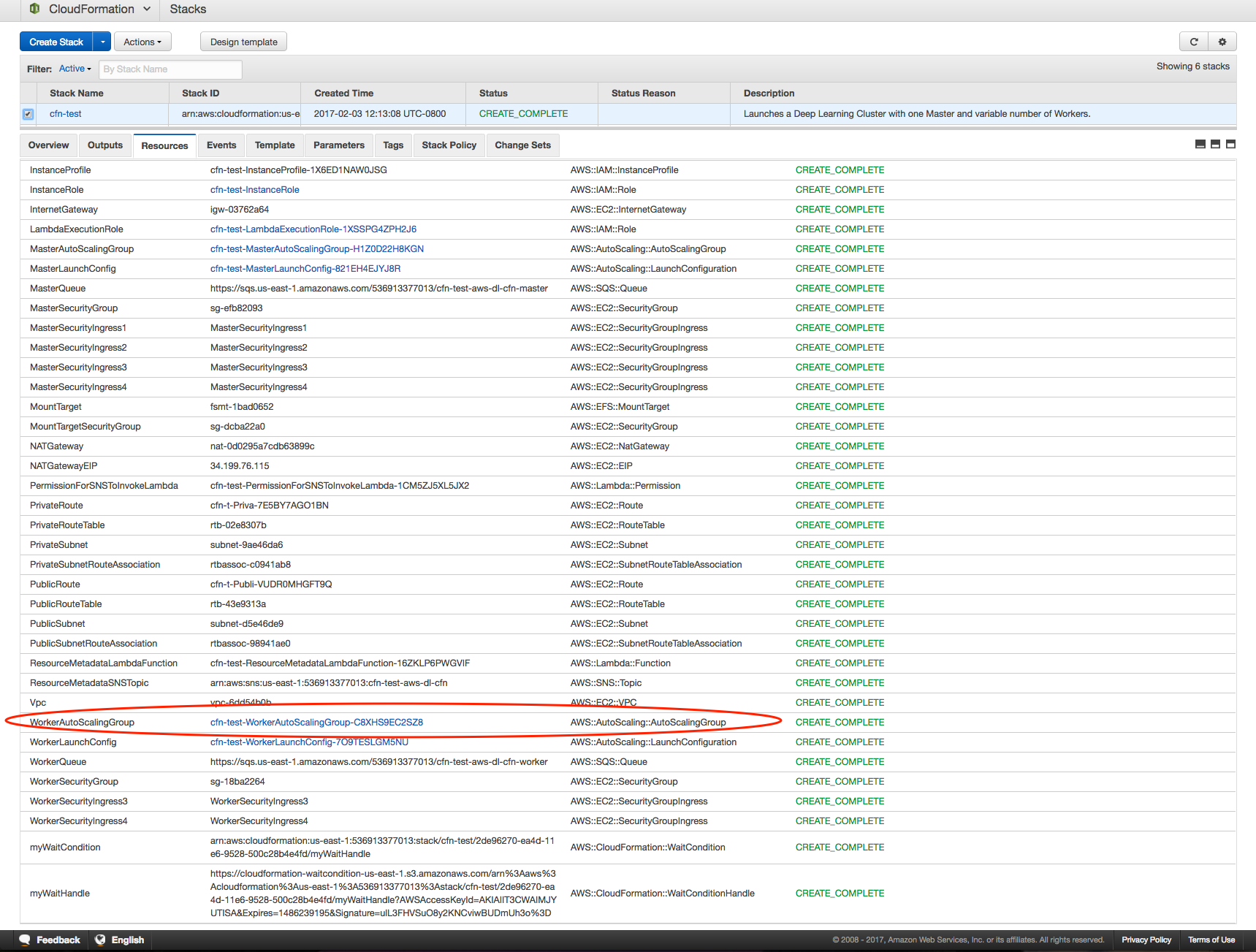Open the Actions dropdown menu

[x=142, y=42]
